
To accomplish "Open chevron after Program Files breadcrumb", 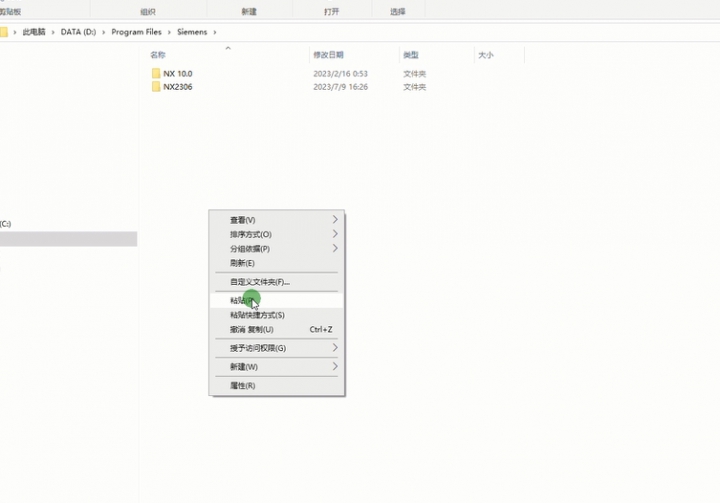I will [x=169, y=32].
